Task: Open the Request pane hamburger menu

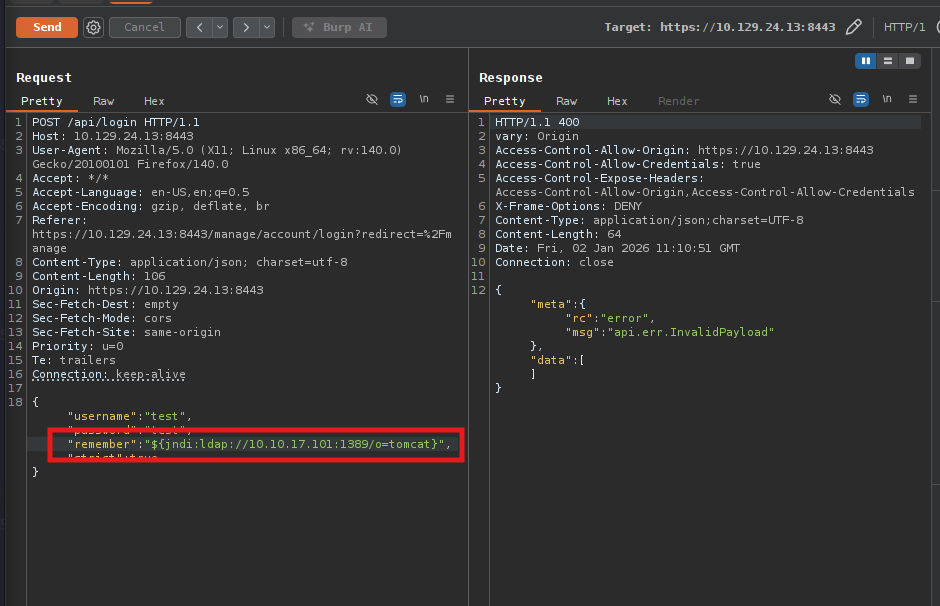Action: click(x=450, y=99)
